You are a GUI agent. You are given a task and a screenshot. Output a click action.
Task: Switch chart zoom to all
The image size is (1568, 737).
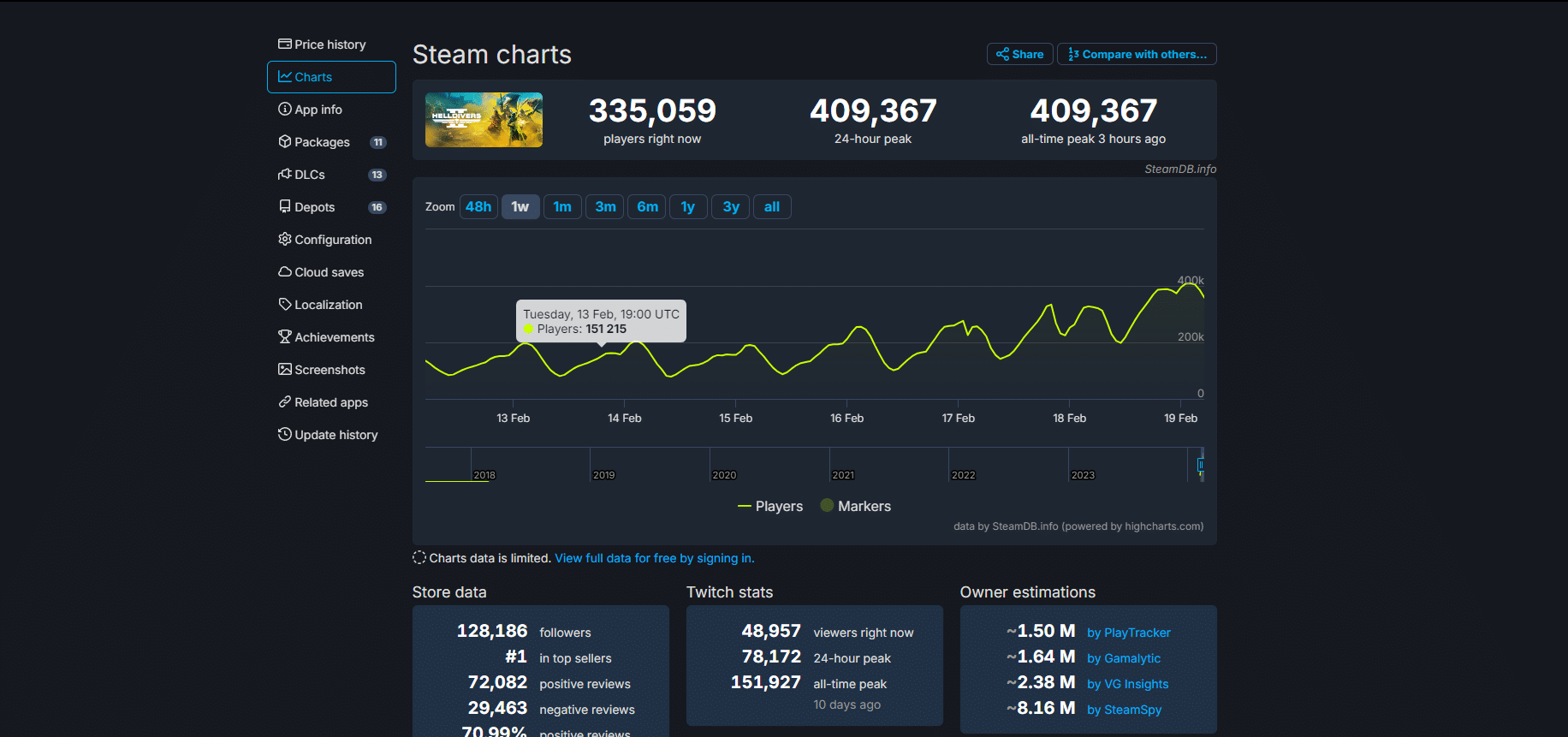point(771,206)
